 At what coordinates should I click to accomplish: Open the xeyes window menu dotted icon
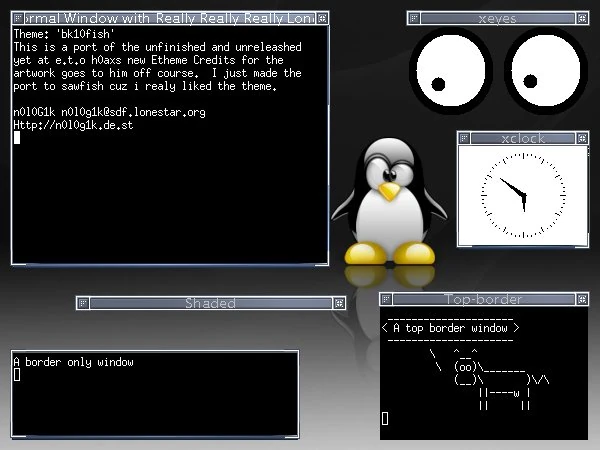pos(414,18)
